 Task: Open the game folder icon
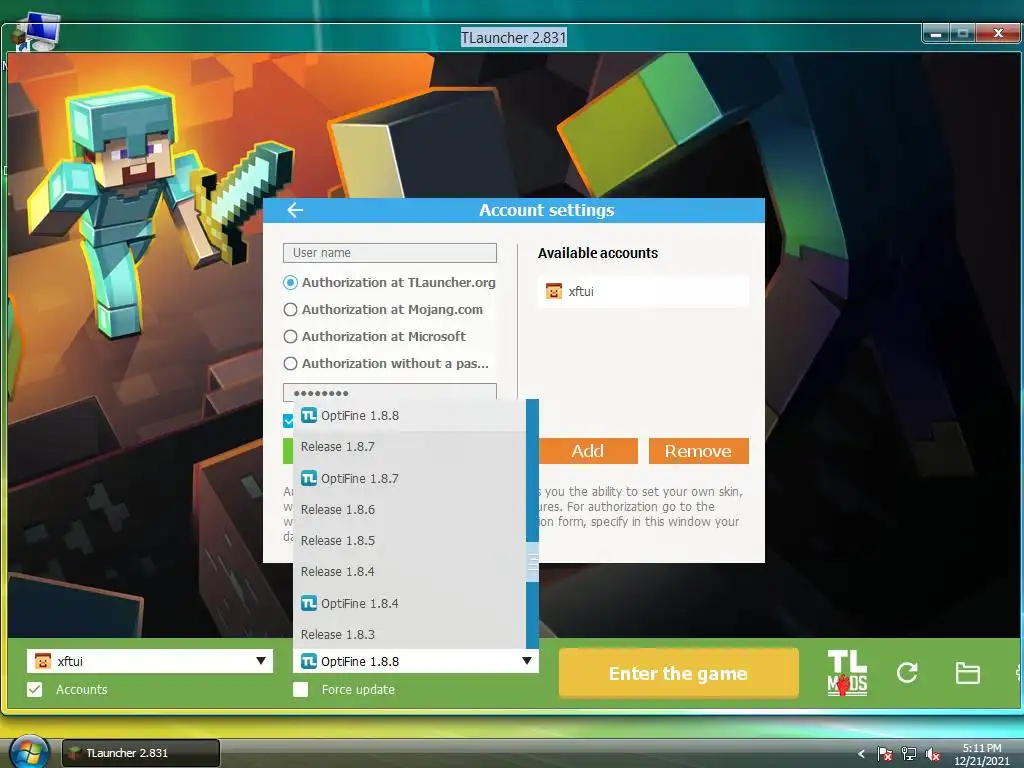point(967,673)
